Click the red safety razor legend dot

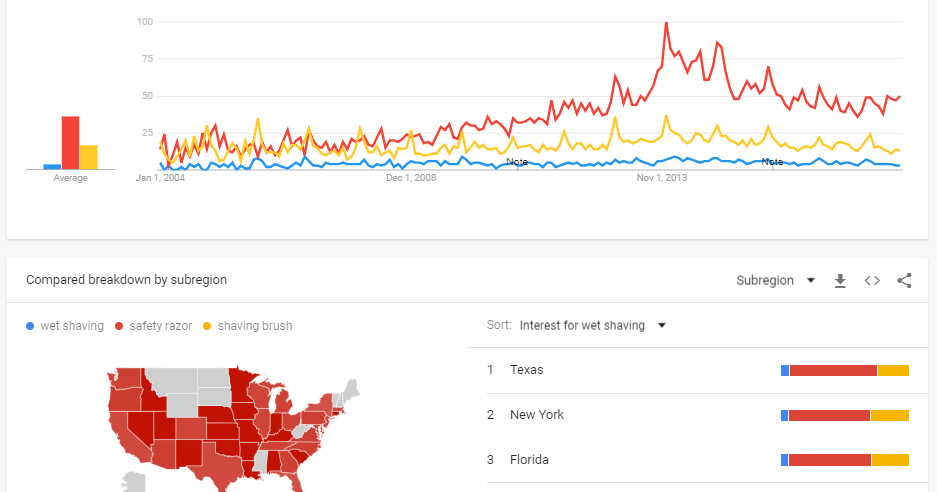(x=119, y=326)
